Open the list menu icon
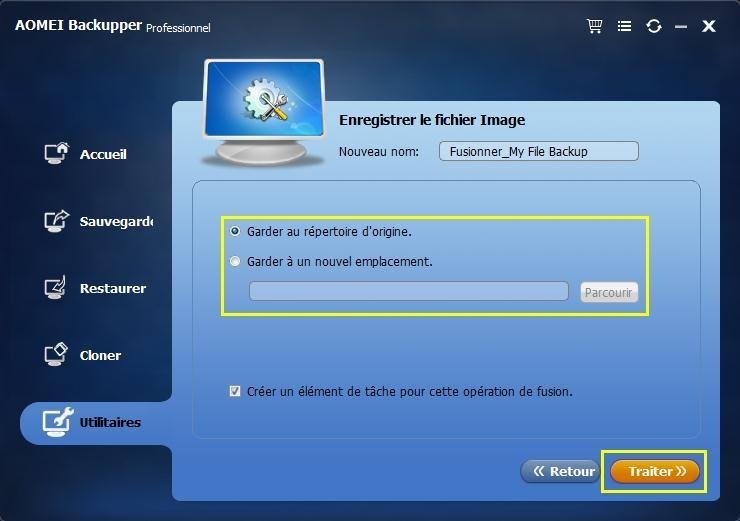The width and height of the screenshot is (740, 521). tap(624, 26)
